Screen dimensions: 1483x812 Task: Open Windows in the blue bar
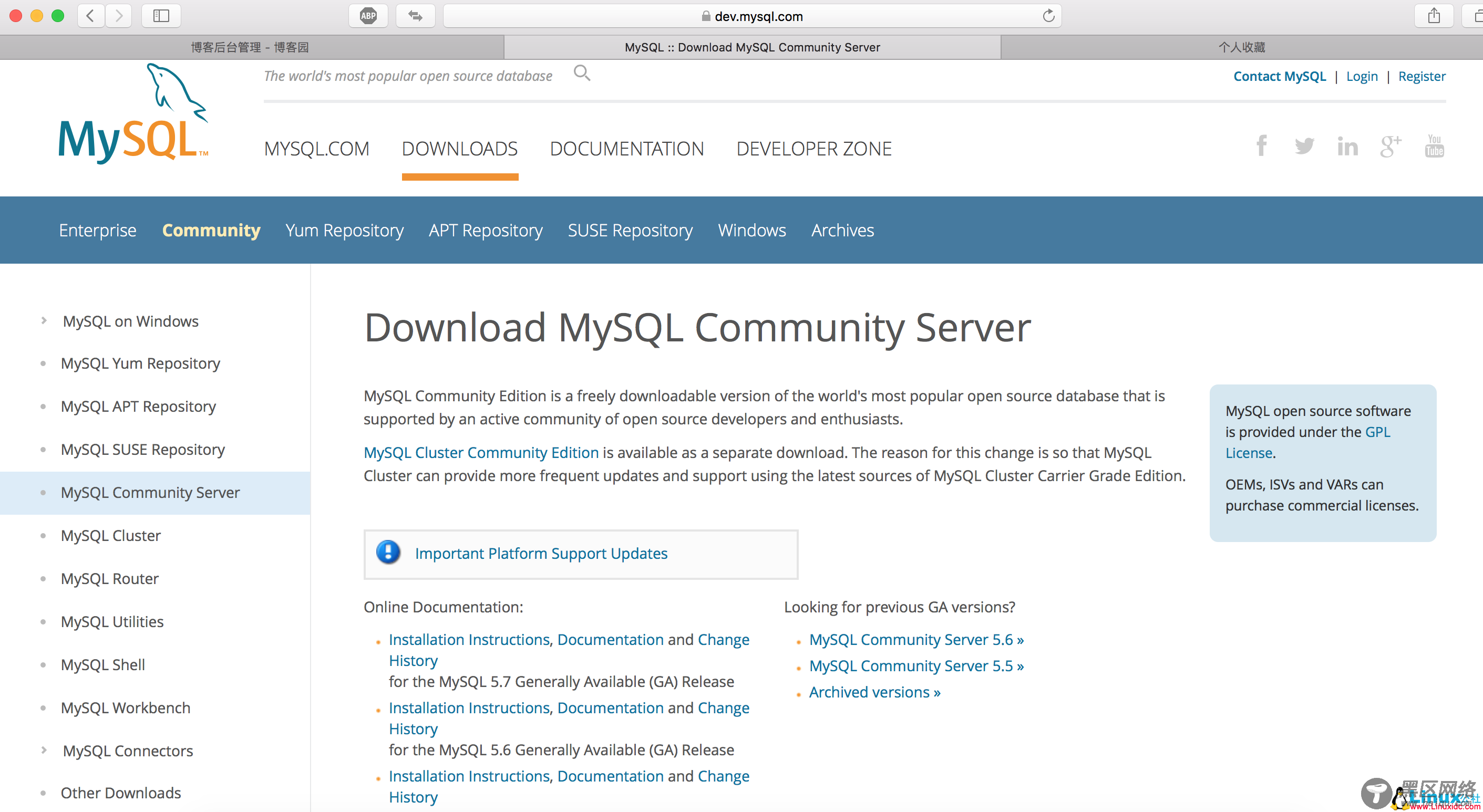point(752,230)
